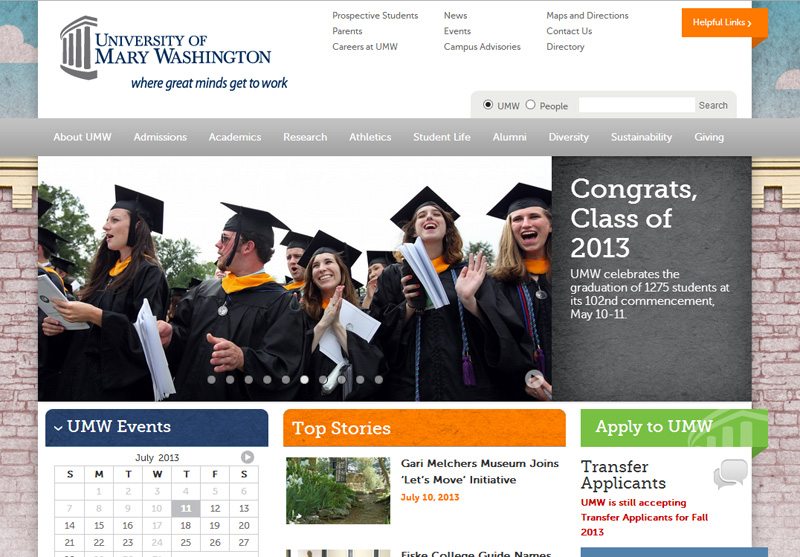Viewport: 800px width, 557px height.
Task: Click the Search button
Action: click(x=713, y=105)
